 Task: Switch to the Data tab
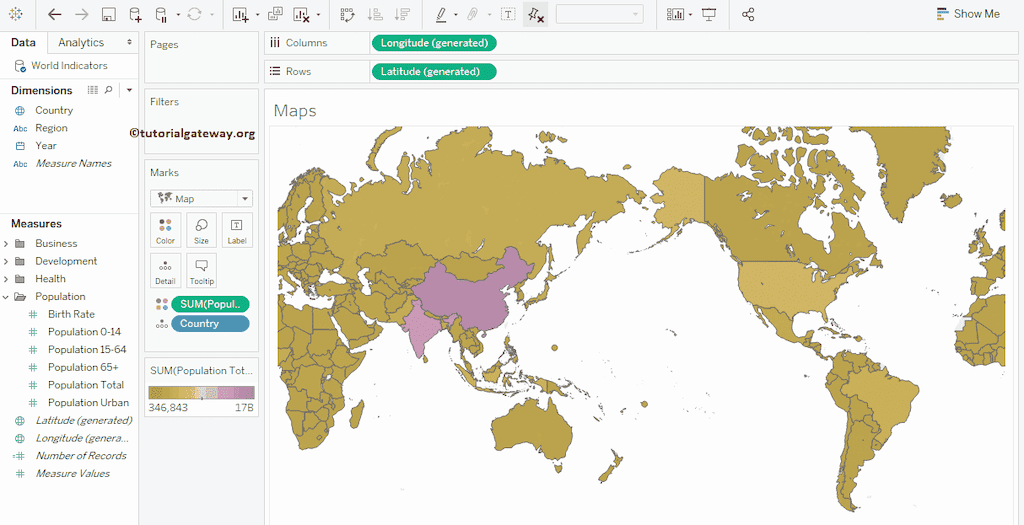(x=24, y=42)
